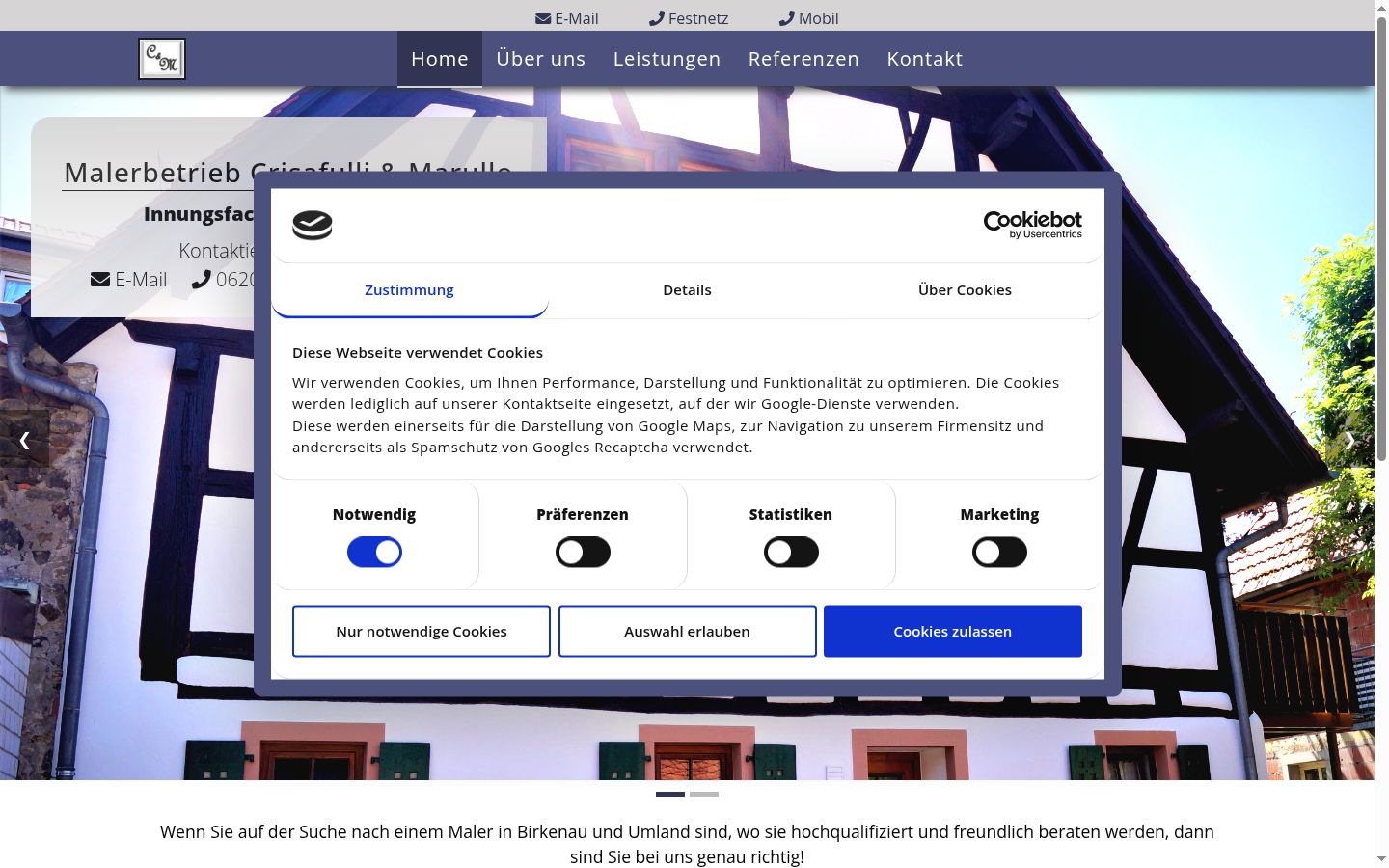Click E-Mail link in top bar
Screen dimensions: 1389x868
tap(567, 18)
